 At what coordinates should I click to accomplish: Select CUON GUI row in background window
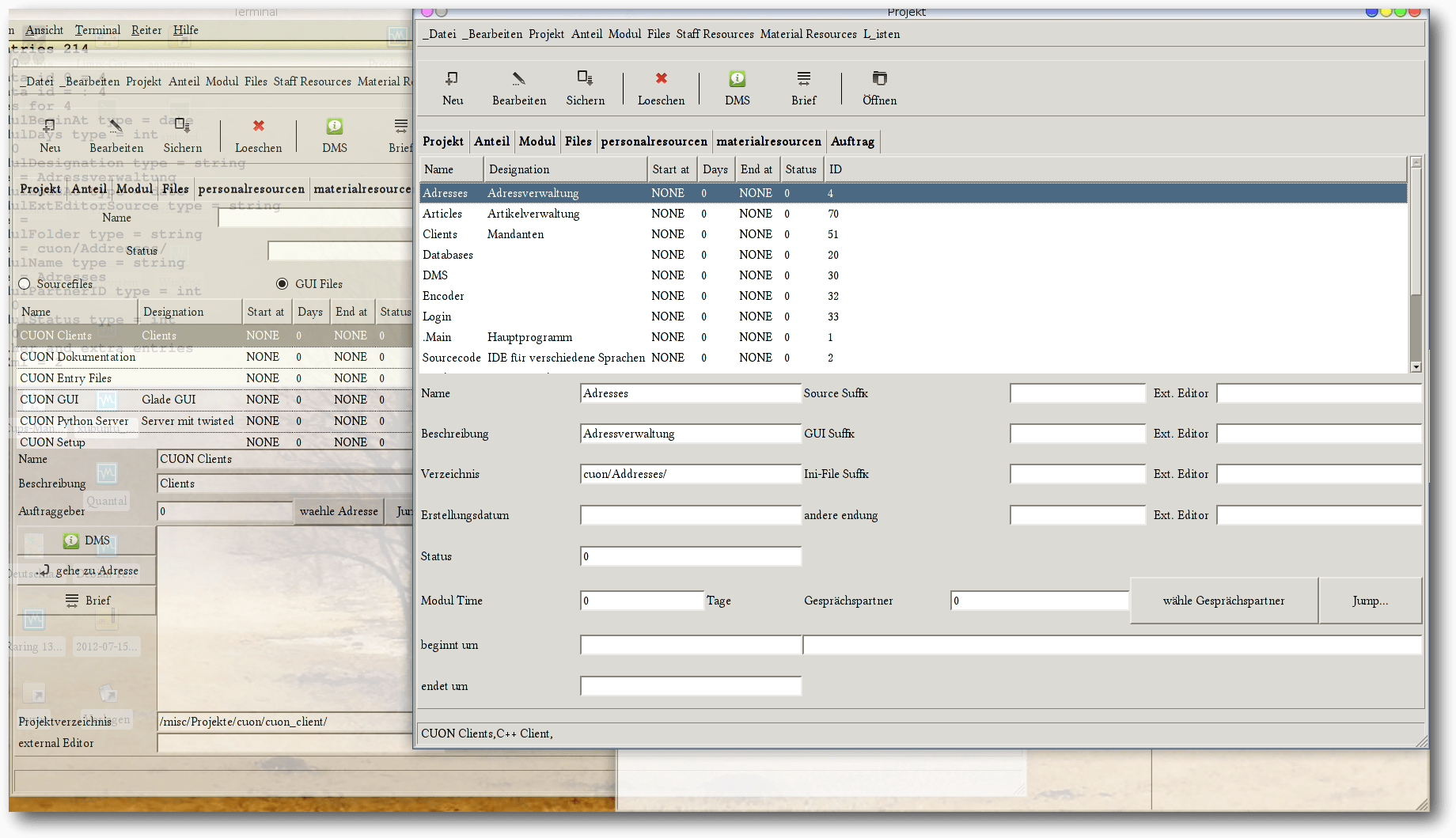point(214,400)
